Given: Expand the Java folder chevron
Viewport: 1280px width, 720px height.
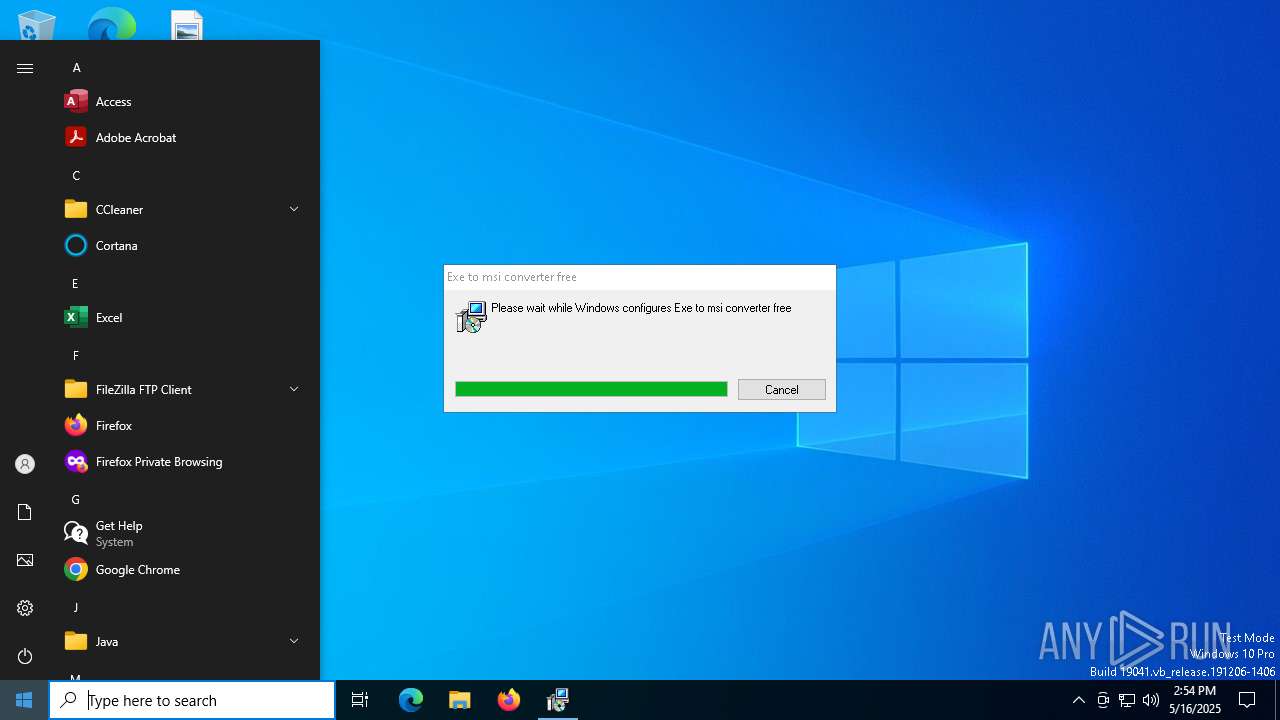Looking at the screenshot, I should point(294,641).
